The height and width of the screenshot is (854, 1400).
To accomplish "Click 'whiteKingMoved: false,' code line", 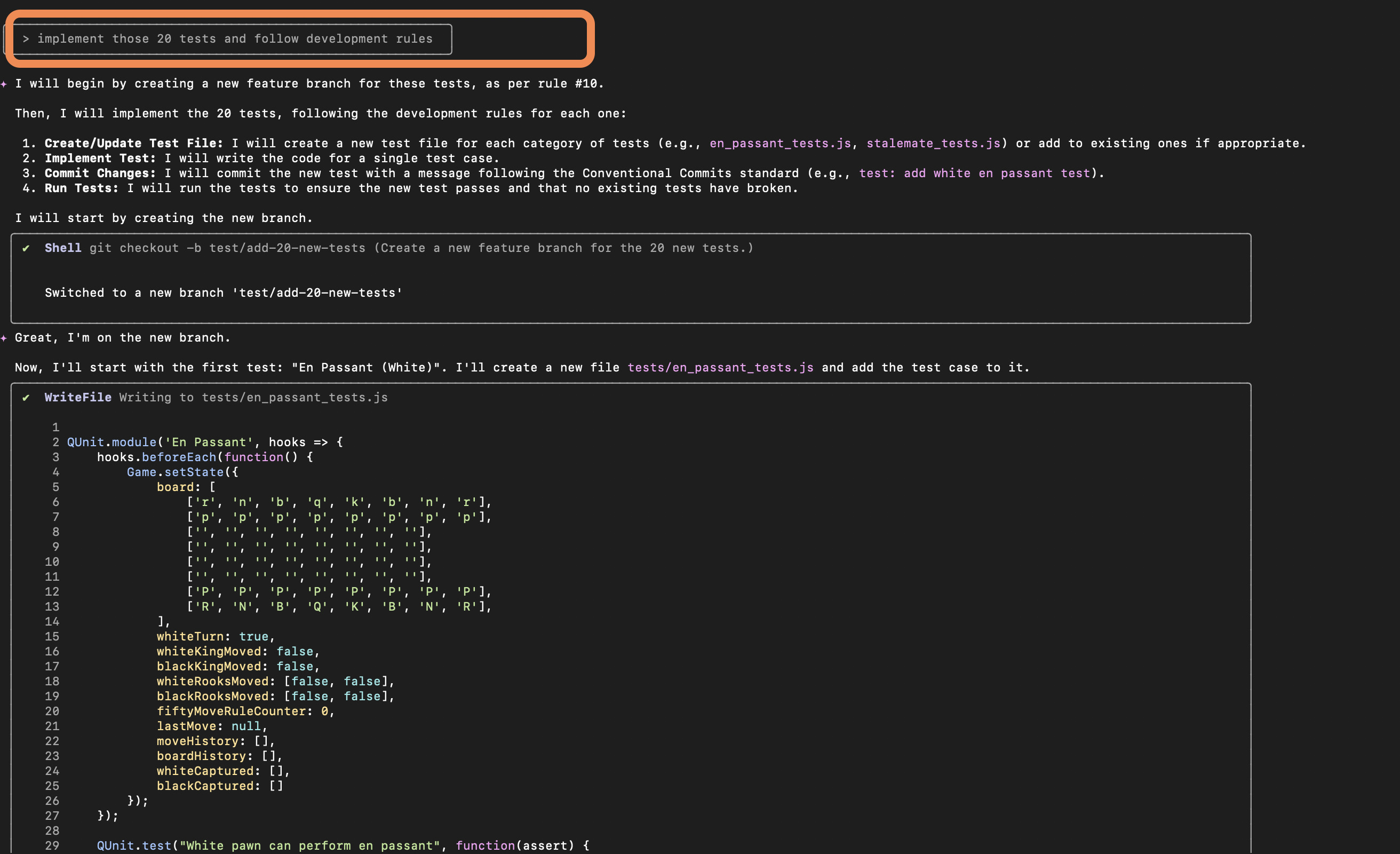I will (238, 652).
